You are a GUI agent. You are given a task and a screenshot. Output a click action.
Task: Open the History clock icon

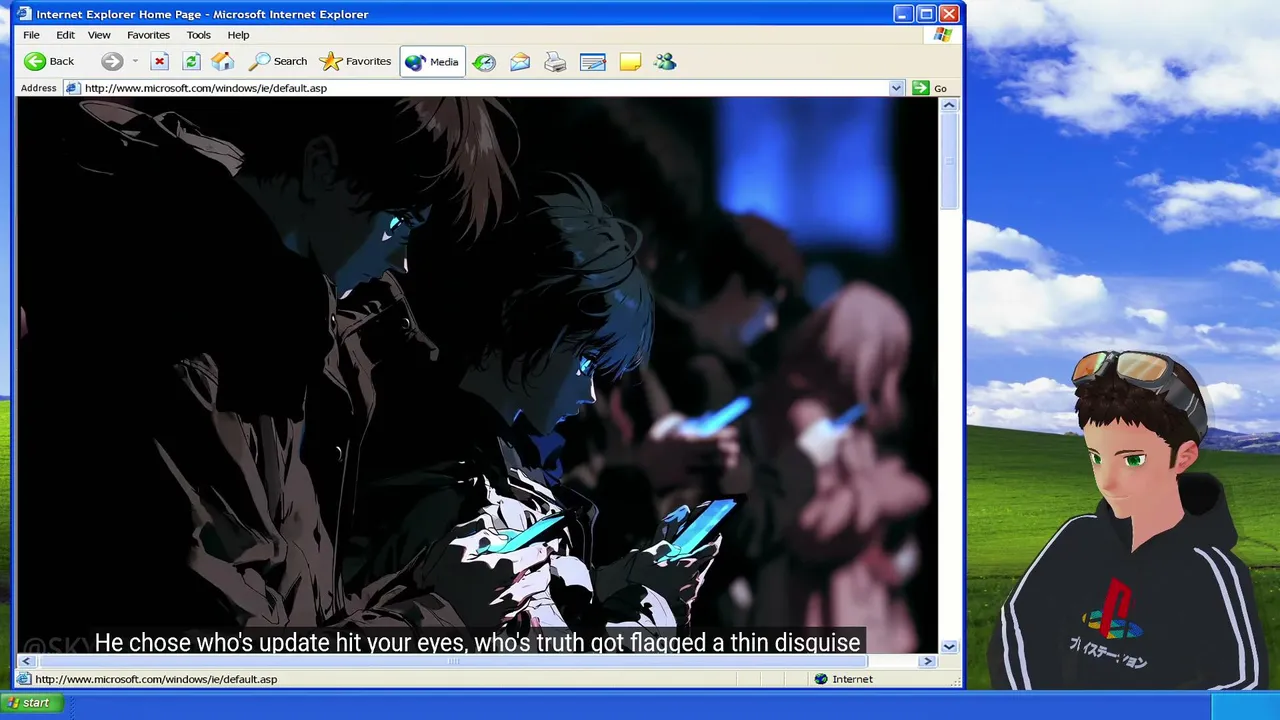484,62
